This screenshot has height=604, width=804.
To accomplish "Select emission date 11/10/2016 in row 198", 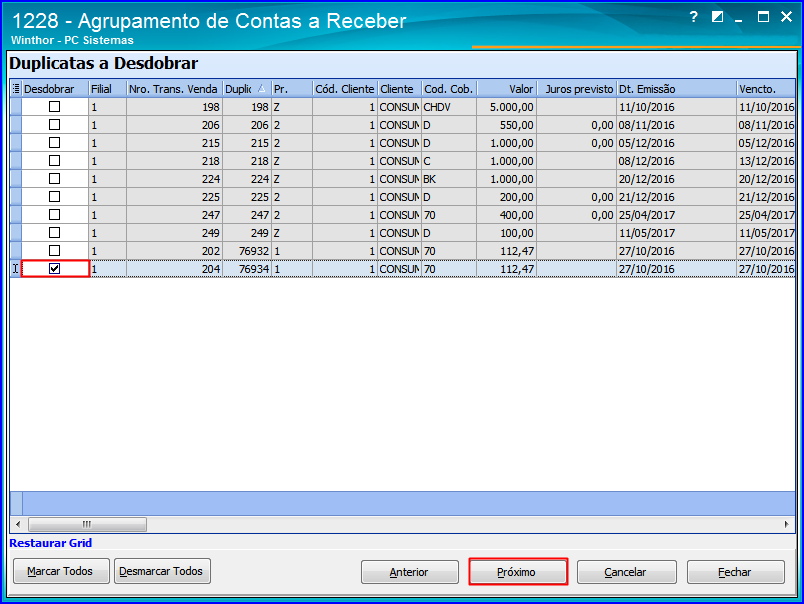I will (676, 107).
